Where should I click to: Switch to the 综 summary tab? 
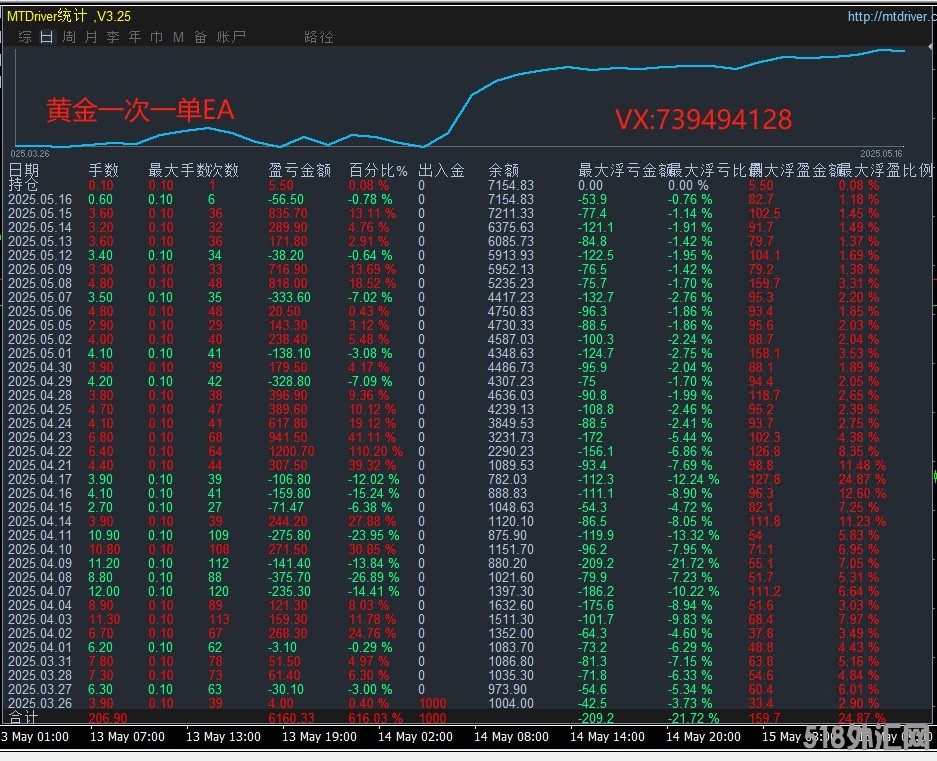(25, 37)
